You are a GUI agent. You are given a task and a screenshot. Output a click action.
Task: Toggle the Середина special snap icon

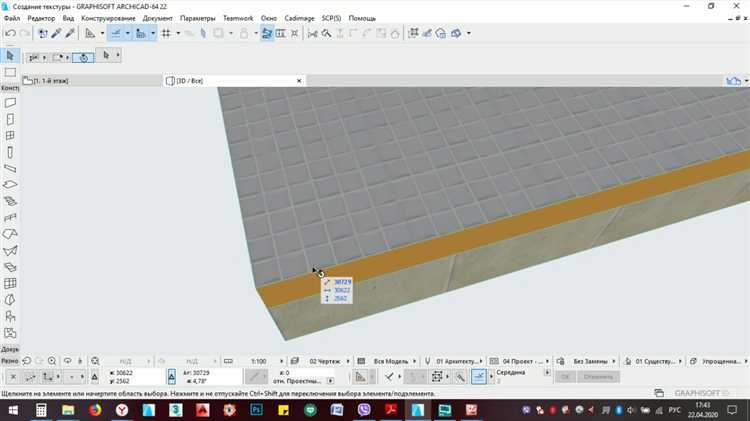[x=479, y=377]
